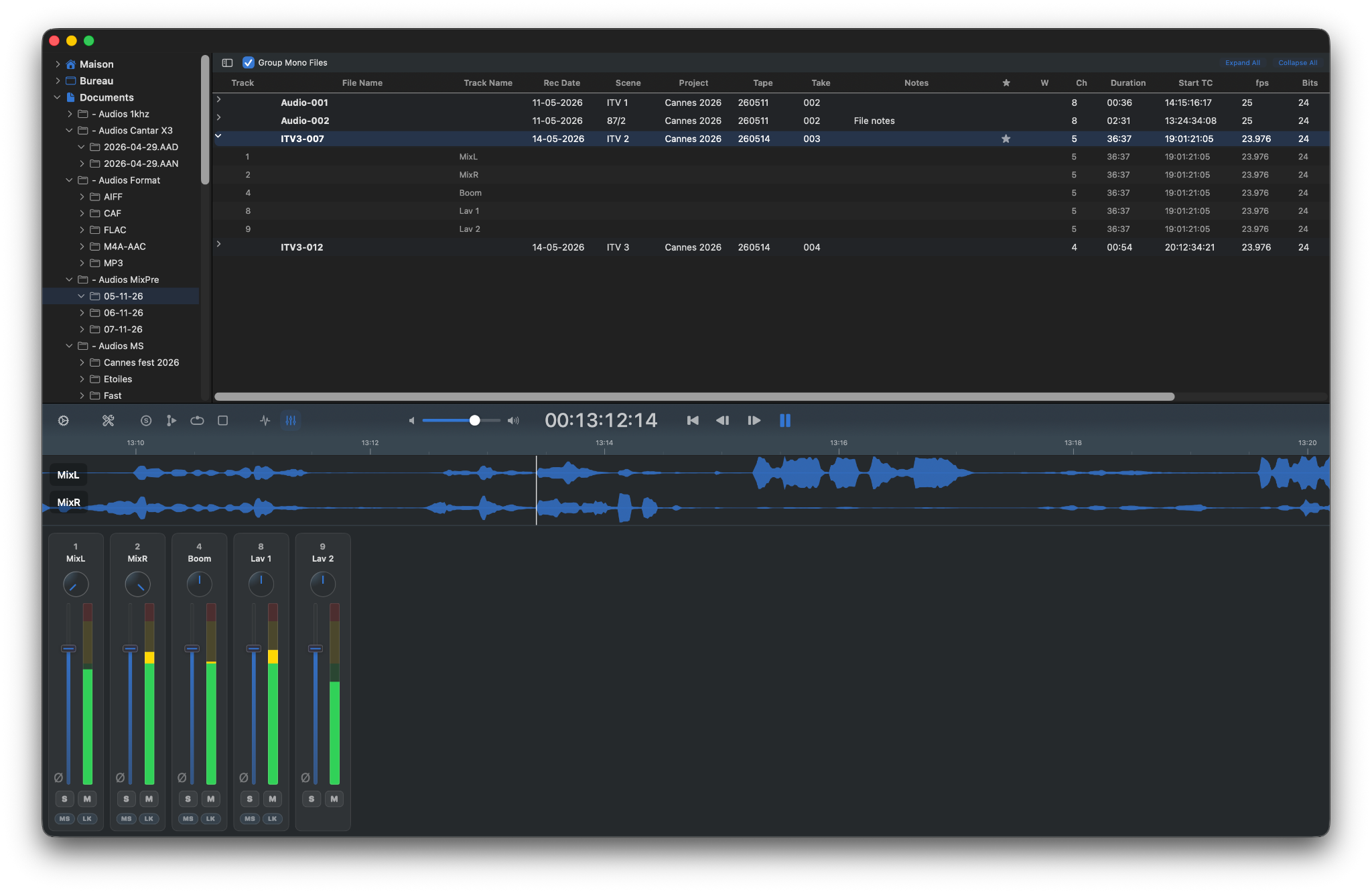Mute the Lav 1 channel

coord(273,799)
